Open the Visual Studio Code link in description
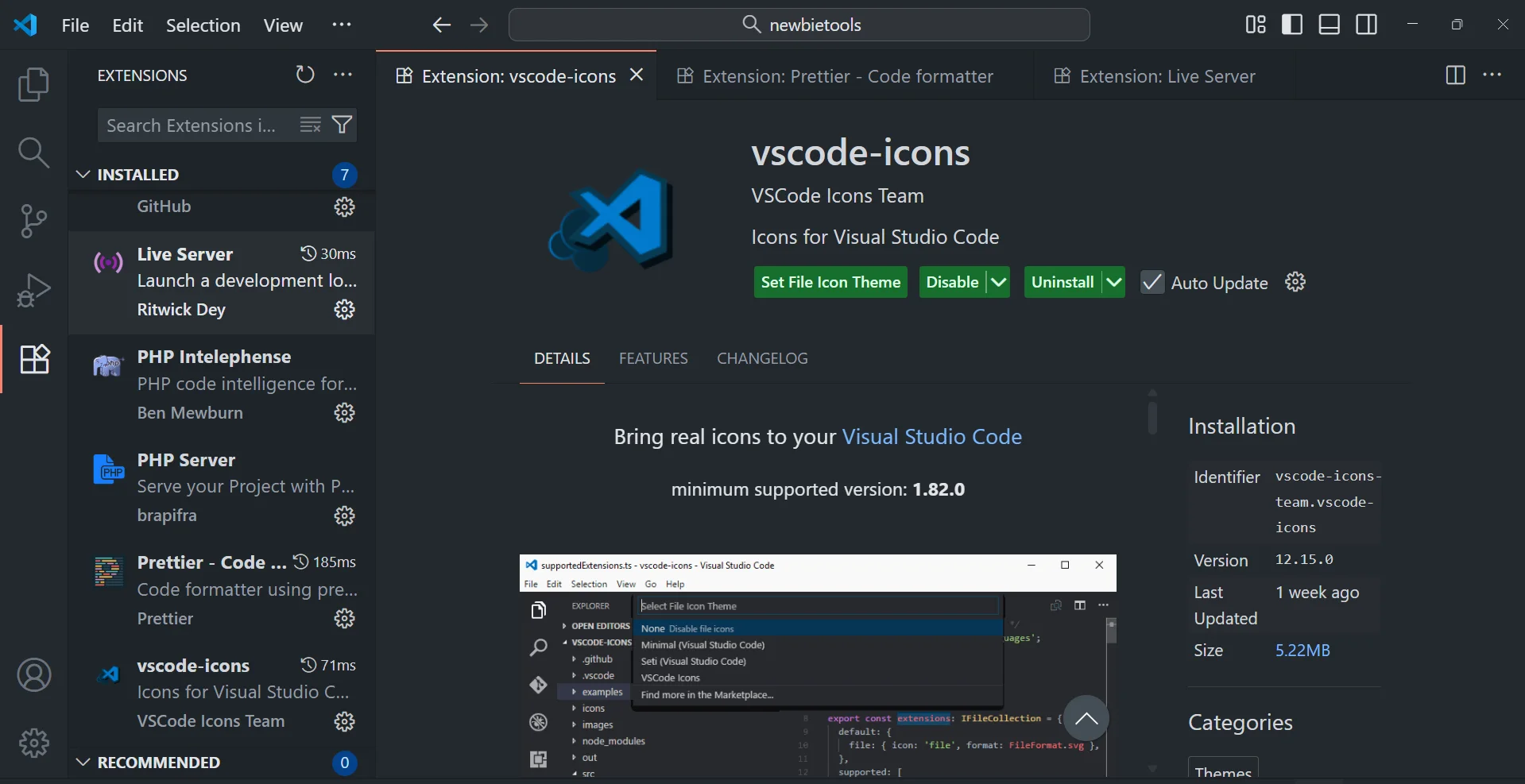This screenshot has height=784, width=1525. coord(931,436)
